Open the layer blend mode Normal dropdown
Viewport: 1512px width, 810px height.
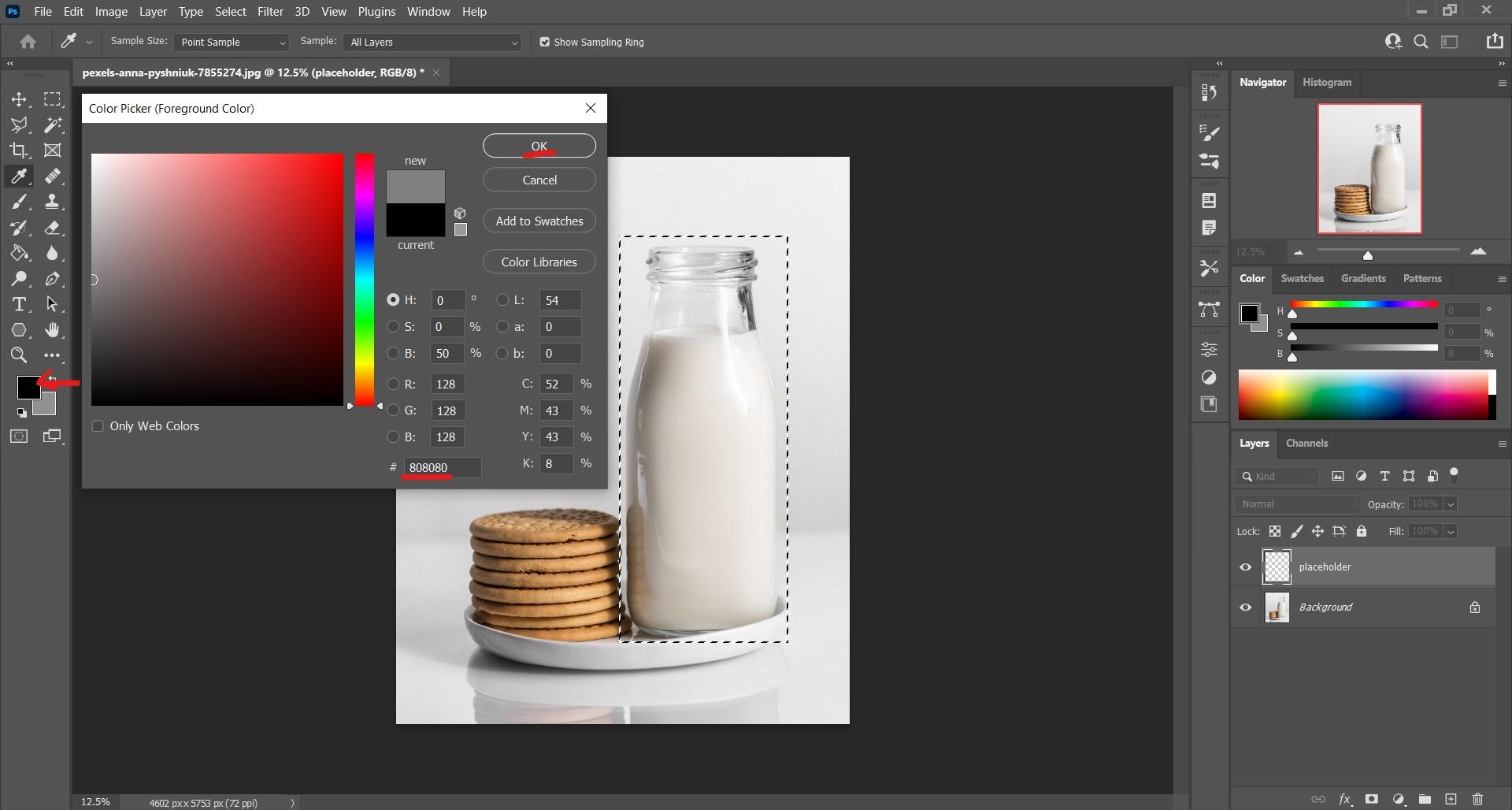pos(1298,504)
